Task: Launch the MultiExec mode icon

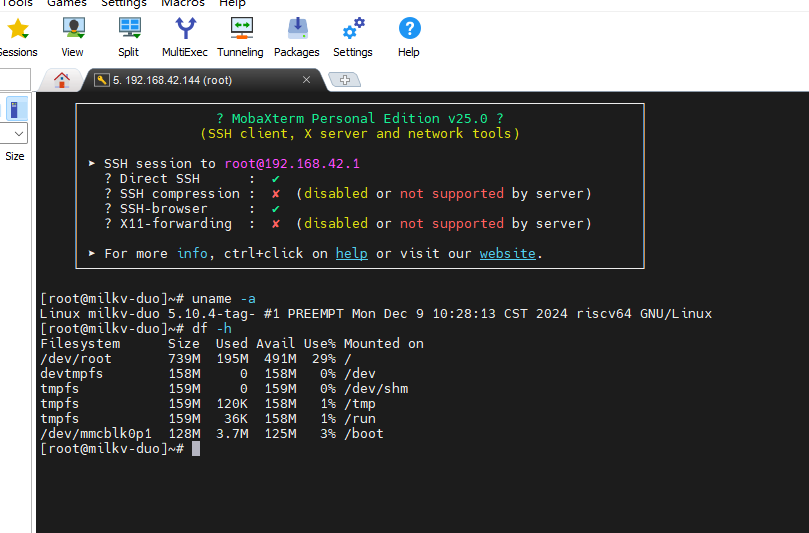Action: pyautogui.click(x=185, y=28)
